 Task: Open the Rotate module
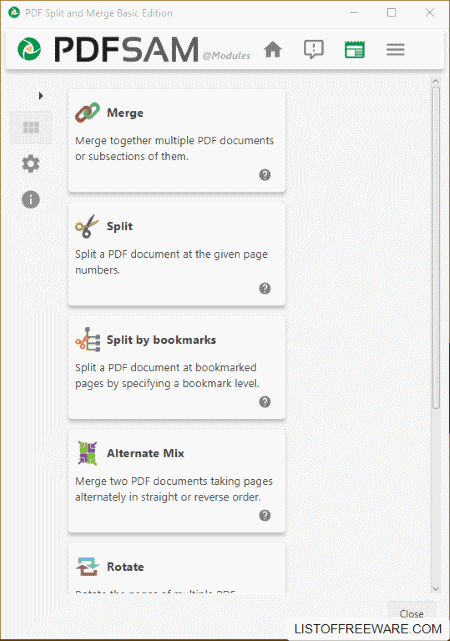click(x=177, y=569)
